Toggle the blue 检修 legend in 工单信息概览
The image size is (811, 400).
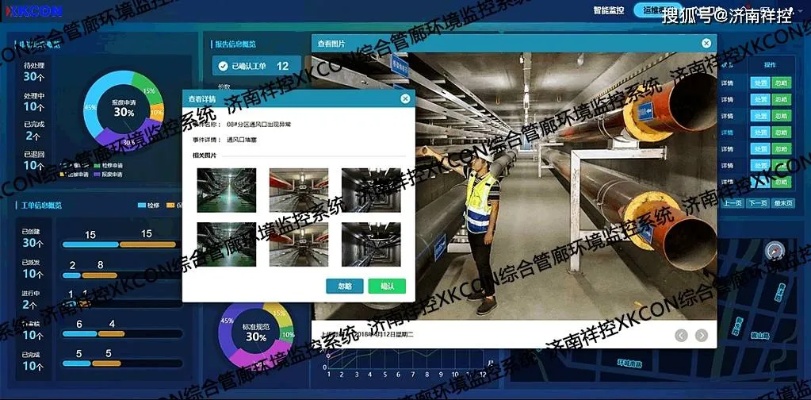click(x=149, y=205)
